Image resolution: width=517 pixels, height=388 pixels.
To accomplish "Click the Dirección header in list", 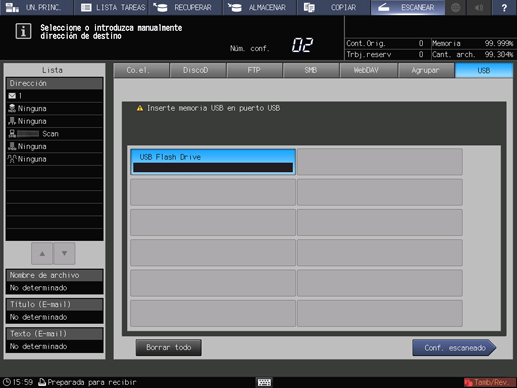I will pyautogui.click(x=54, y=83).
